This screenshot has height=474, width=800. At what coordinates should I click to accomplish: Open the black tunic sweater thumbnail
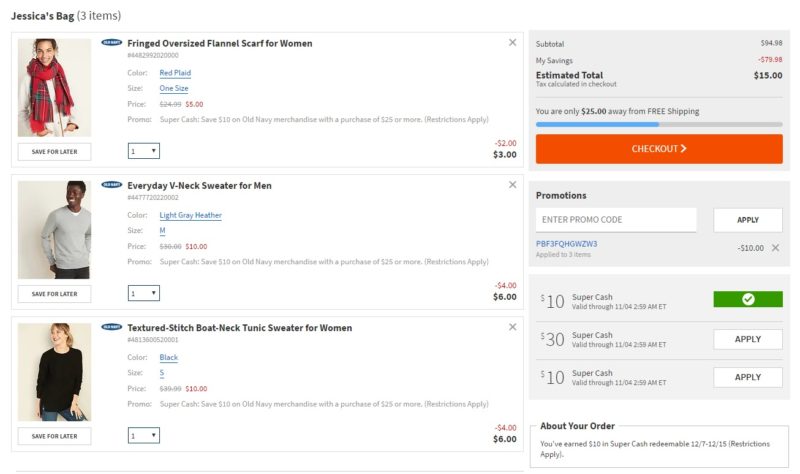(x=55, y=372)
